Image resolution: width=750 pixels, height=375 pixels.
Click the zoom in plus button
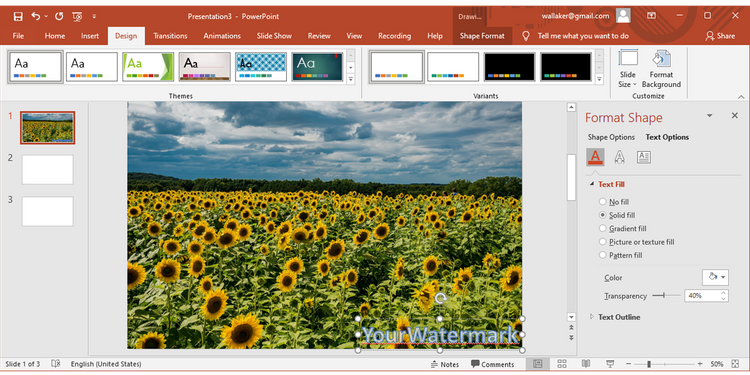(700, 364)
